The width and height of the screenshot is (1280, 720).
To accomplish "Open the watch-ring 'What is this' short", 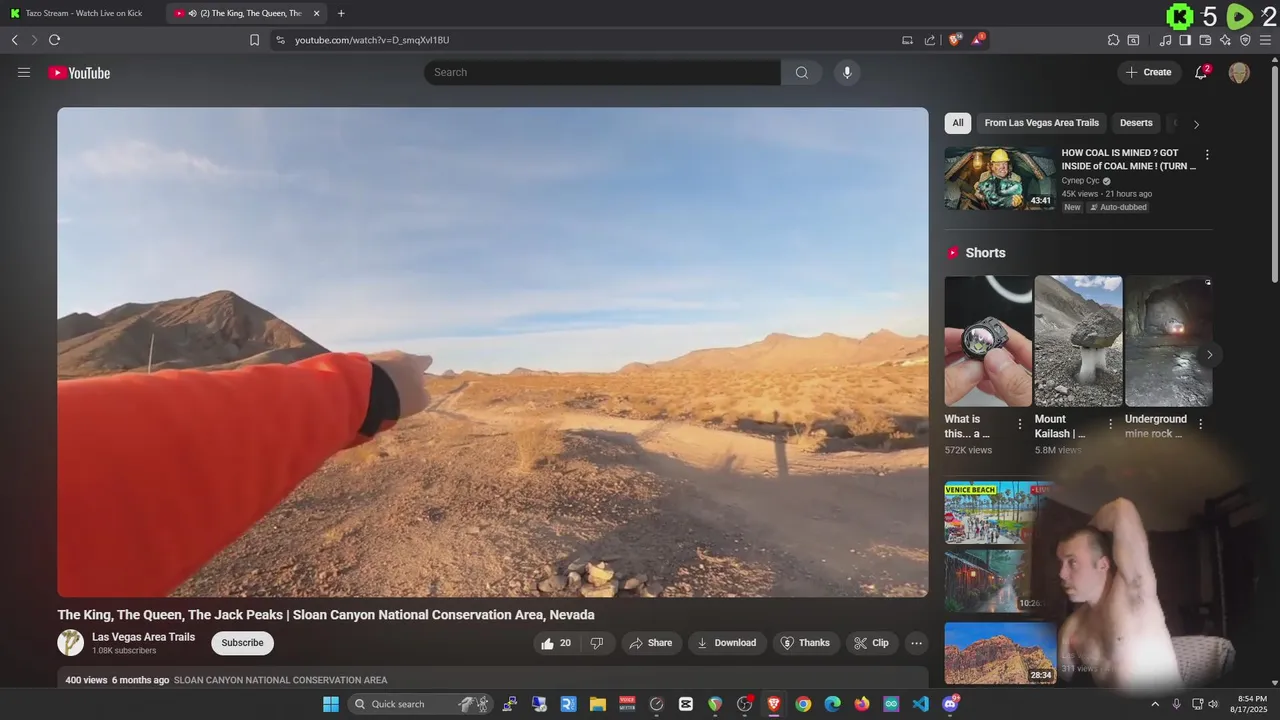I will 988,341.
